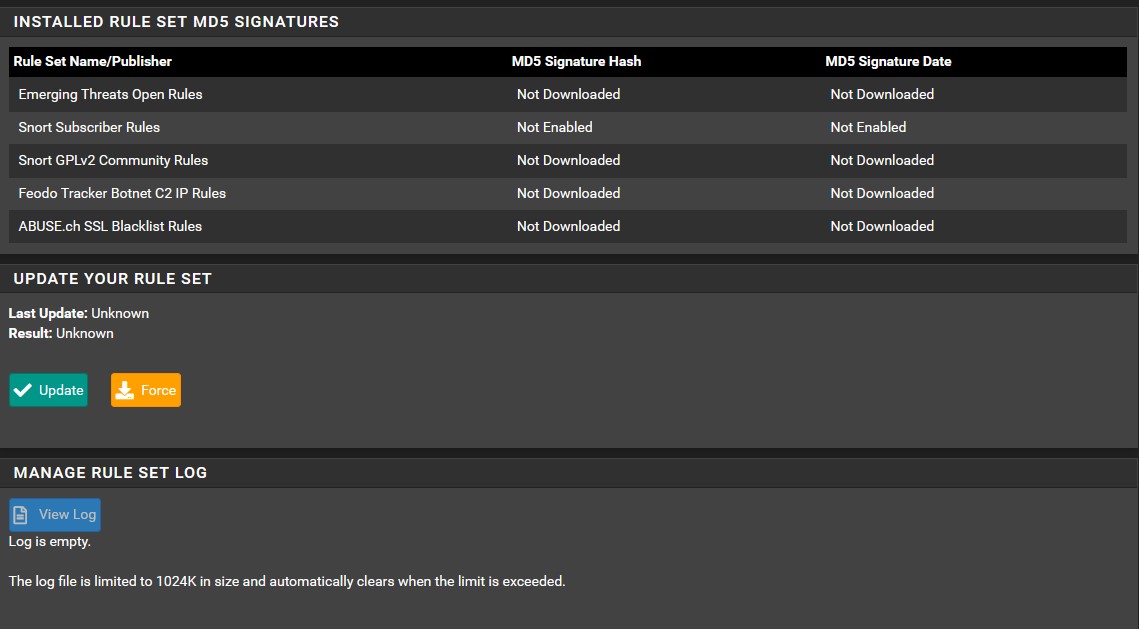
Task: Click the INSTALLED RULE SET MD5 SIGNATURES header
Action: 174,21
